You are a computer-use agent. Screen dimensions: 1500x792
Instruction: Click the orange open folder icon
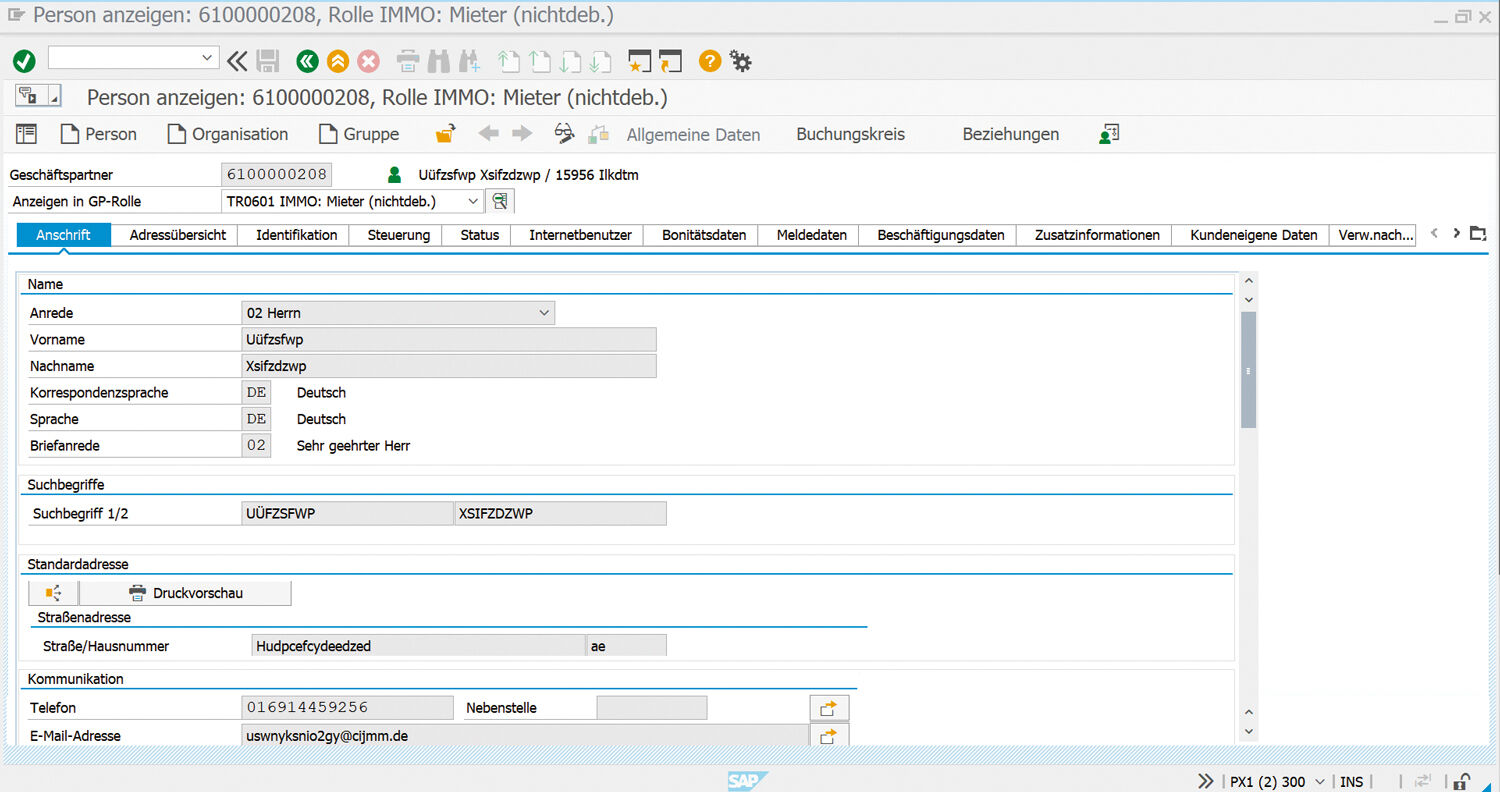point(445,134)
